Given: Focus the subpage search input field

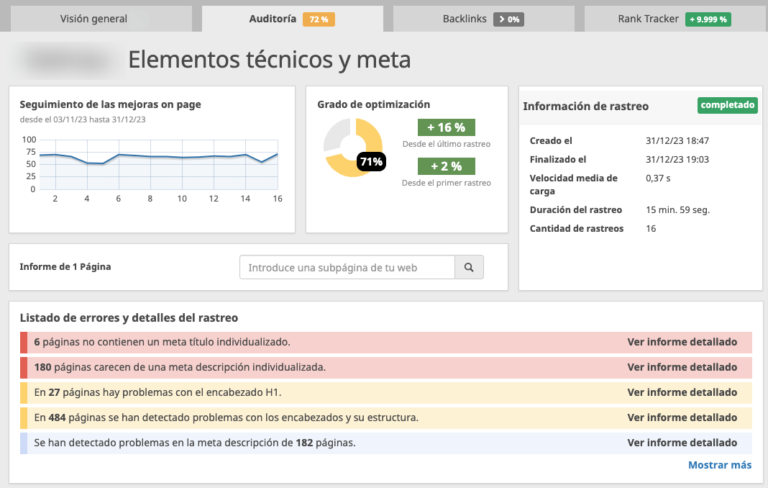Looking at the screenshot, I should click(347, 267).
